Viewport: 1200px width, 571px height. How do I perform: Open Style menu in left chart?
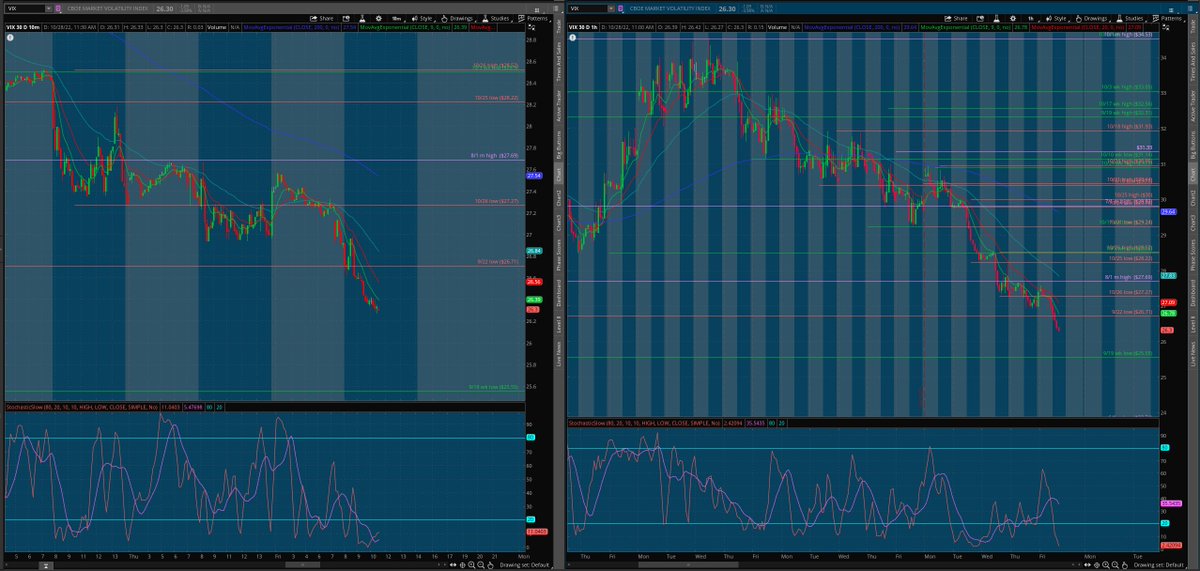pos(422,18)
